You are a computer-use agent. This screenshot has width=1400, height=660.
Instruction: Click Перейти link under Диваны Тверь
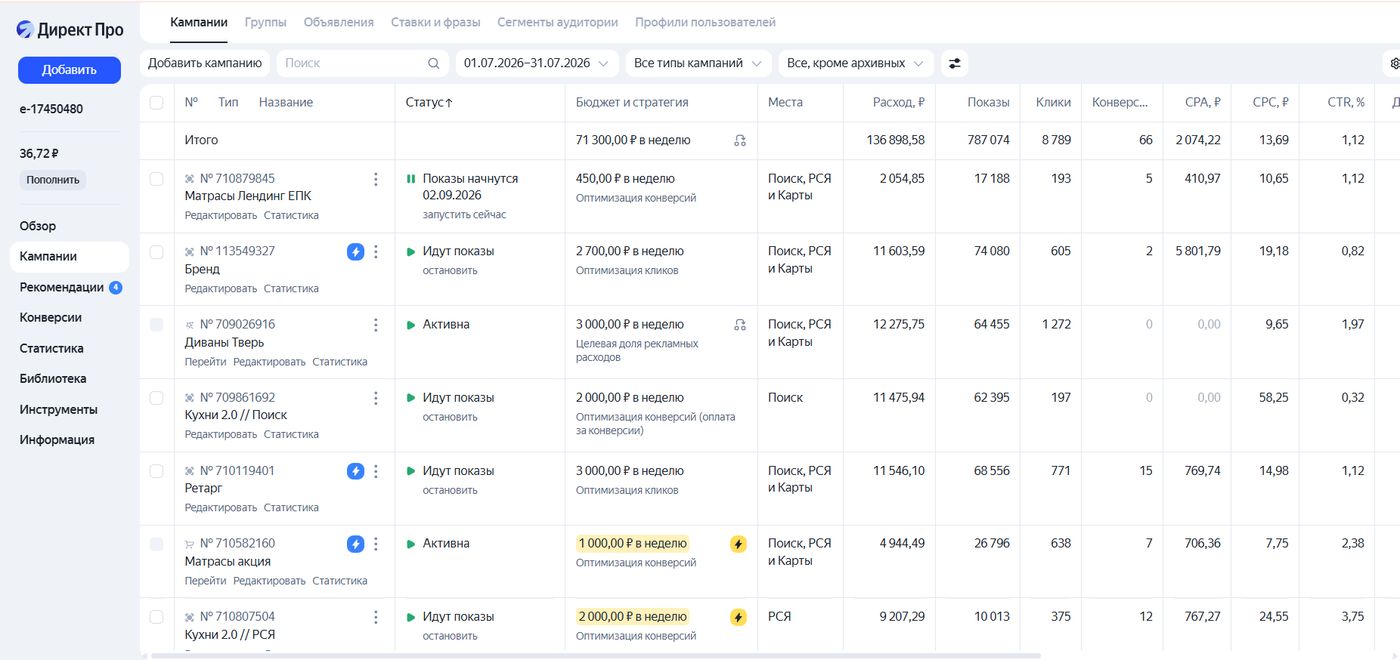pyautogui.click(x=205, y=362)
